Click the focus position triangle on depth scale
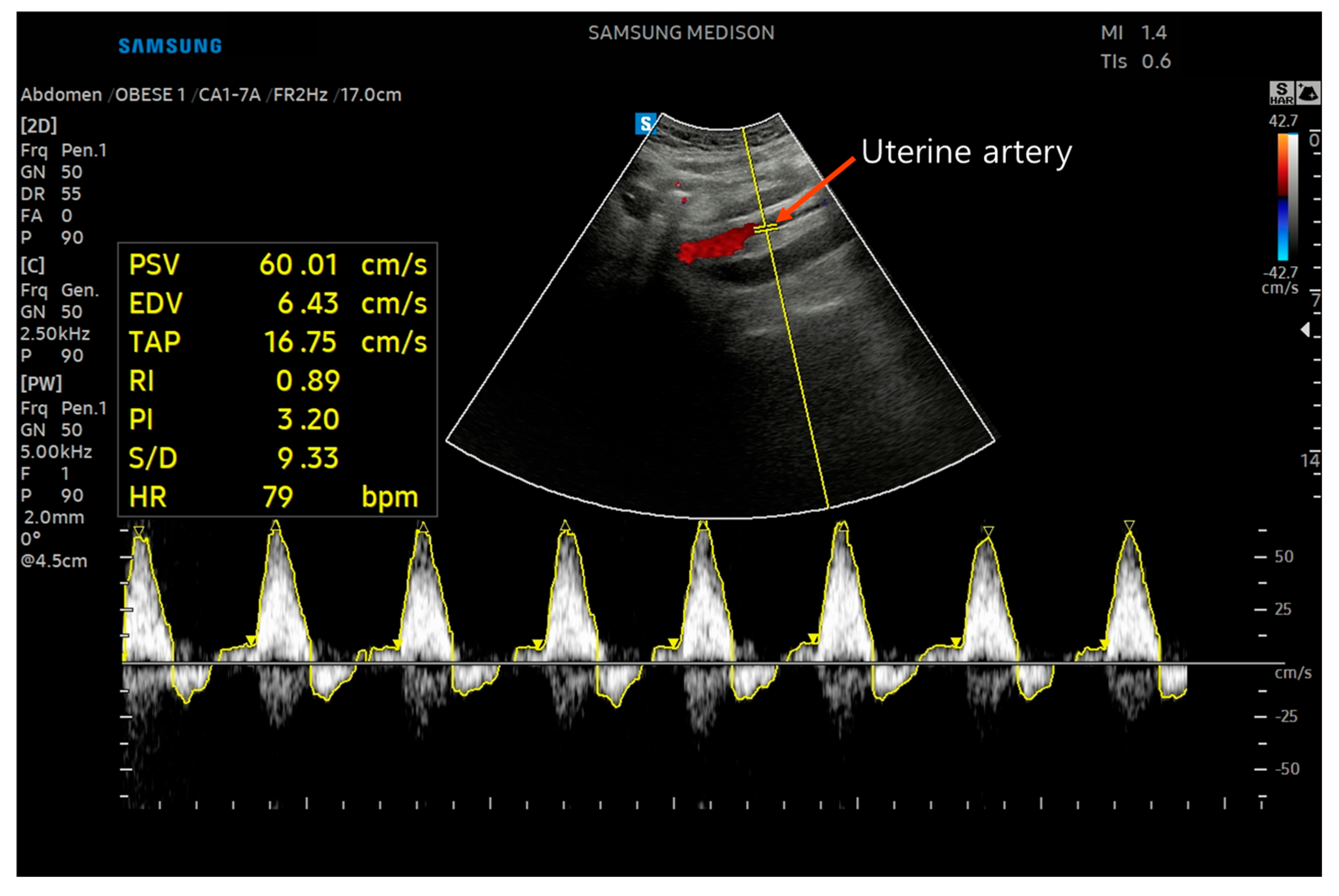This screenshot has height=896, width=1339. tap(1305, 330)
